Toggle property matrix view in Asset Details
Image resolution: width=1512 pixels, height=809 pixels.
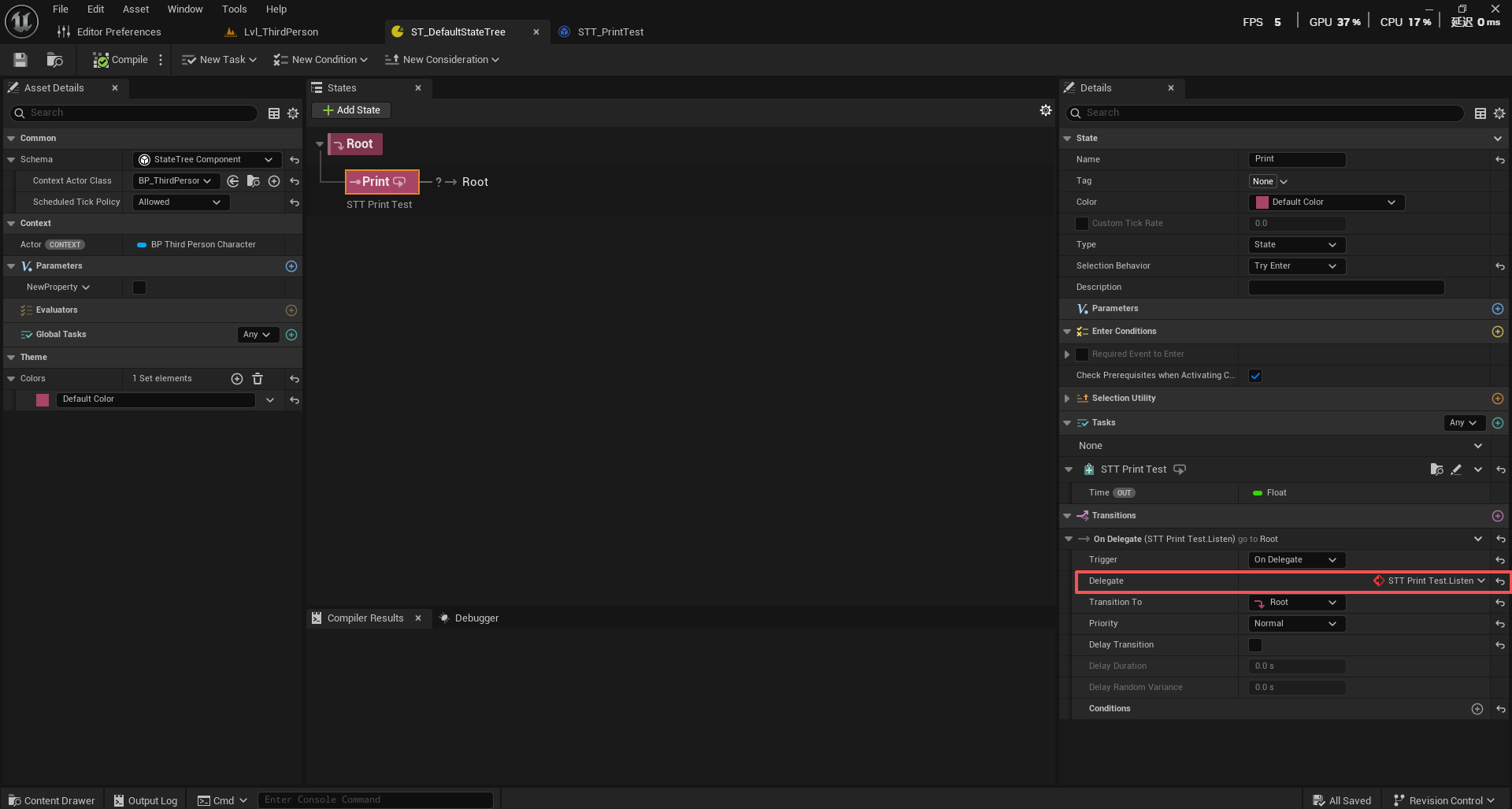click(x=274, y=113)
